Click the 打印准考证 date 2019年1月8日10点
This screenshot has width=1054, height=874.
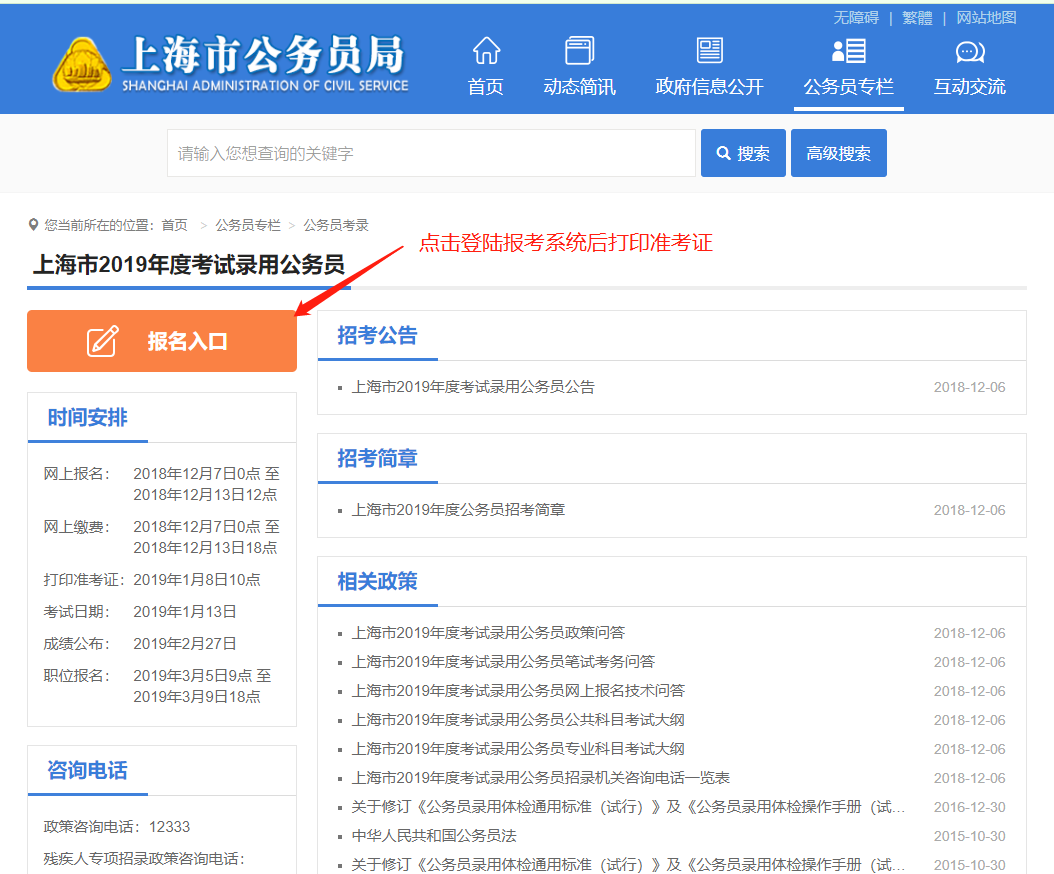(x=197, y=580)
